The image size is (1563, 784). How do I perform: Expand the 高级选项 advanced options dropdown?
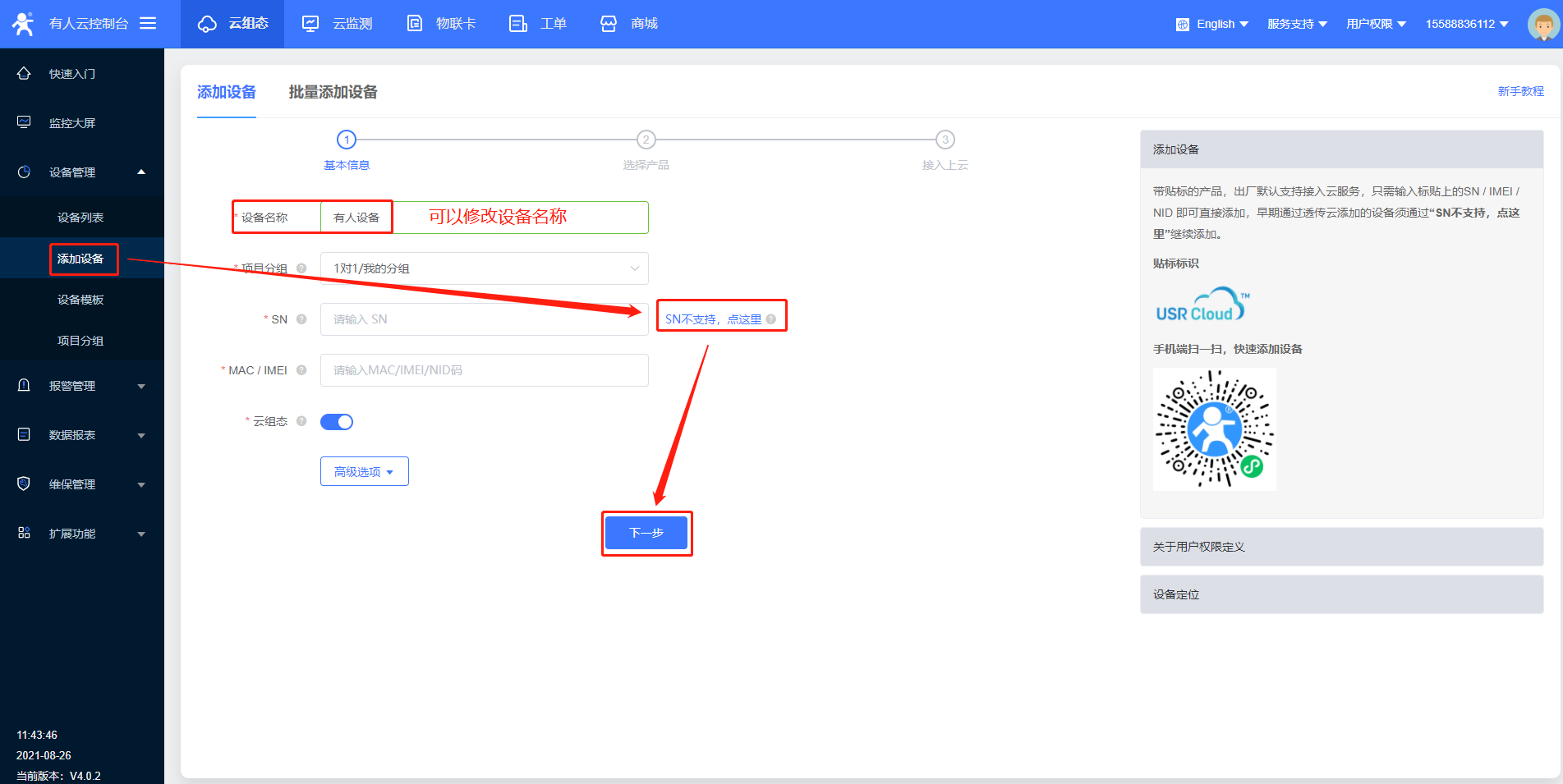(x=364, y=472)
